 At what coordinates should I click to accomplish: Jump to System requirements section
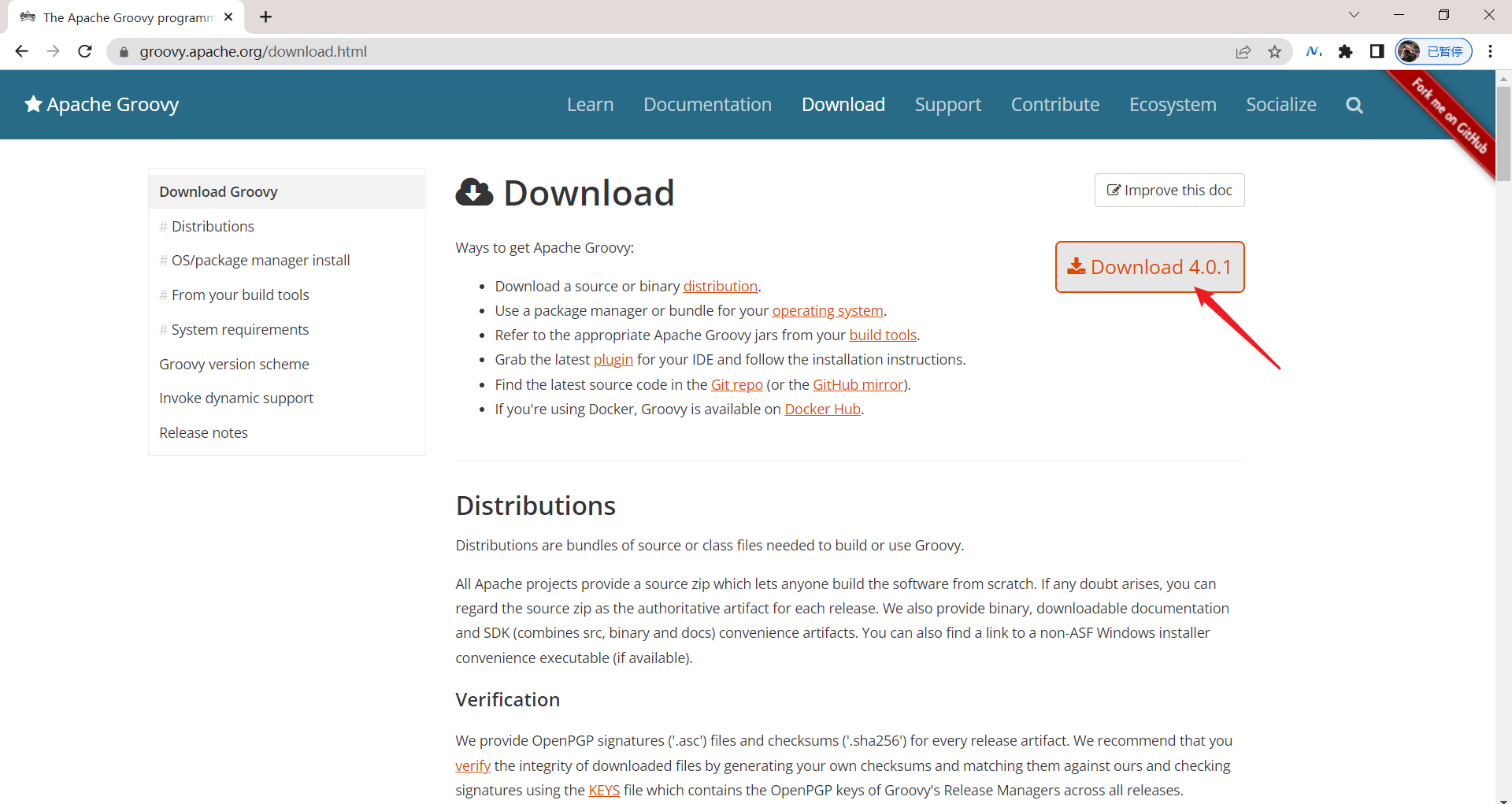click(240, 330)
